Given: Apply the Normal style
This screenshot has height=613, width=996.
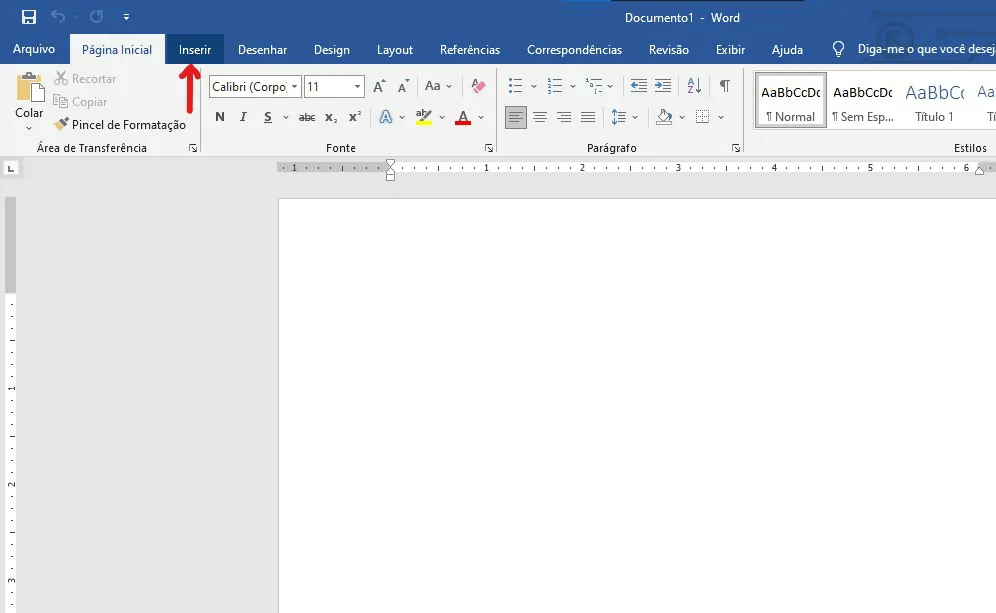Looking at the screenshot, I should (790, 100).
